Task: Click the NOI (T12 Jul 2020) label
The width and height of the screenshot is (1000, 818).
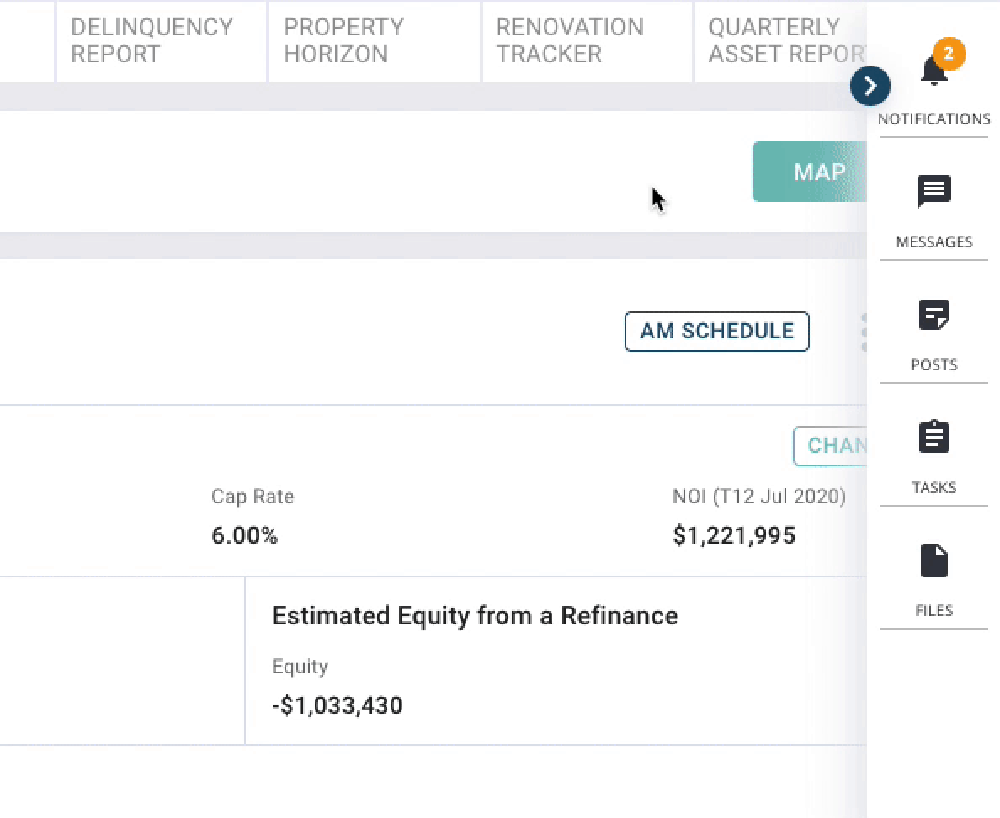Action: [x=759, y=496]
